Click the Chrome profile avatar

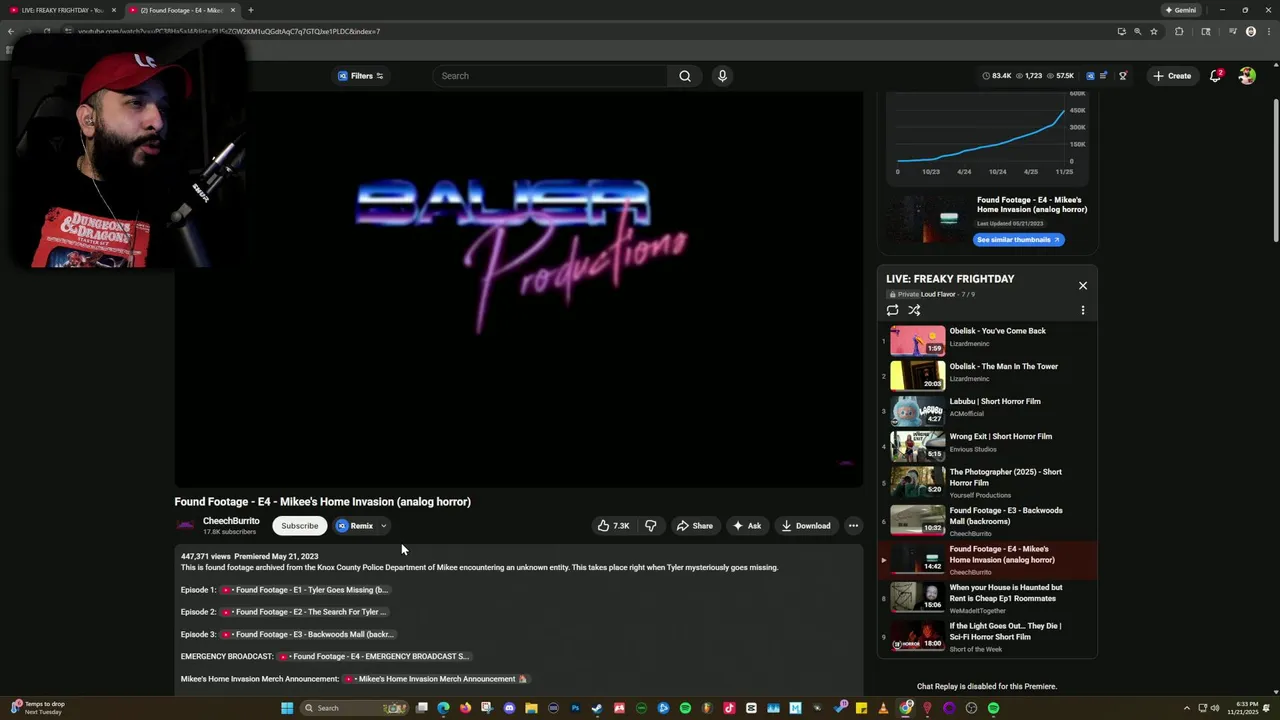click(x=1251, y=32)
